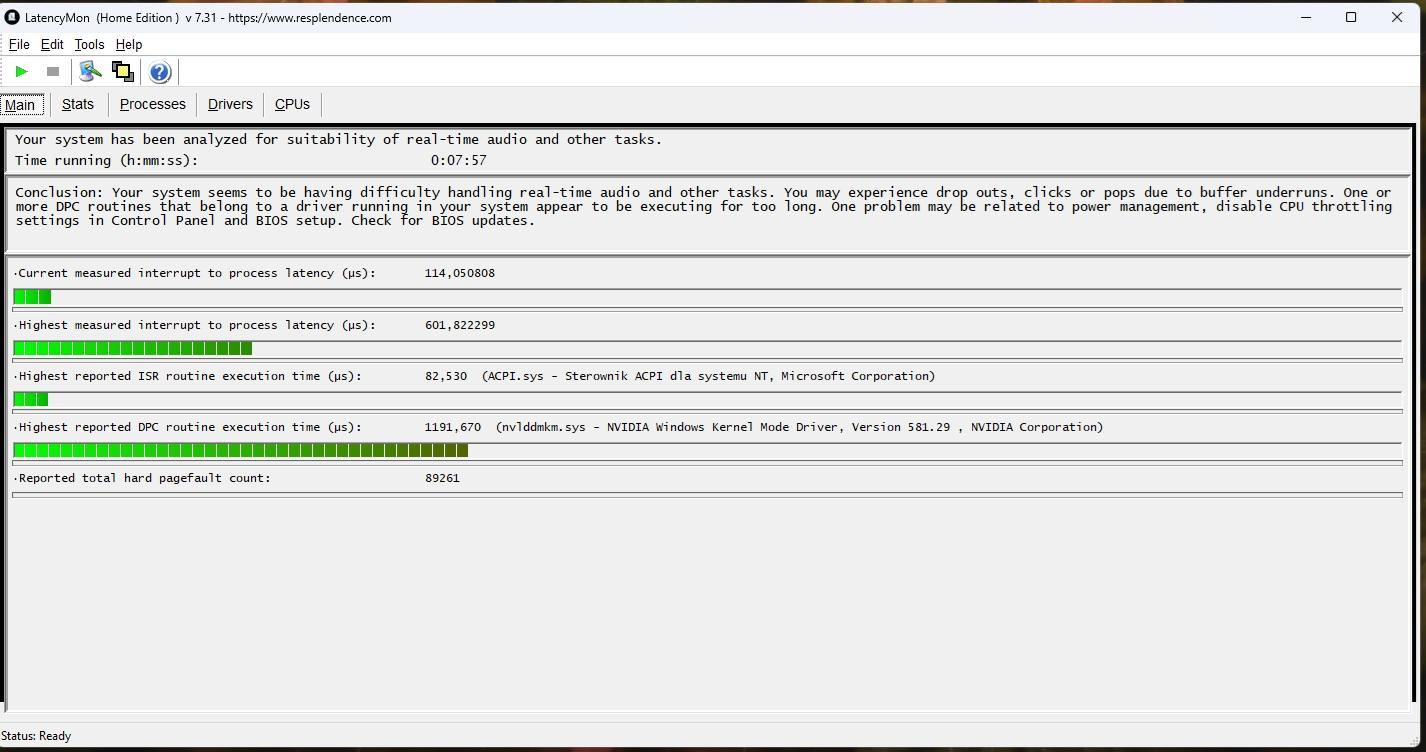Open help with the blue question mark icon
This screenshot has width=1426, height=752.
pos(160,72)
